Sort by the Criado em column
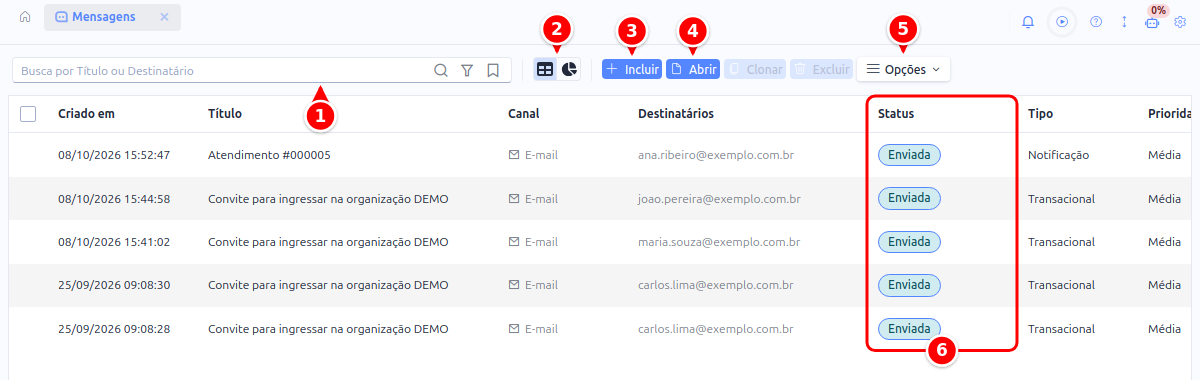Screen dimensions: 1200x380 tap(86, 114)
